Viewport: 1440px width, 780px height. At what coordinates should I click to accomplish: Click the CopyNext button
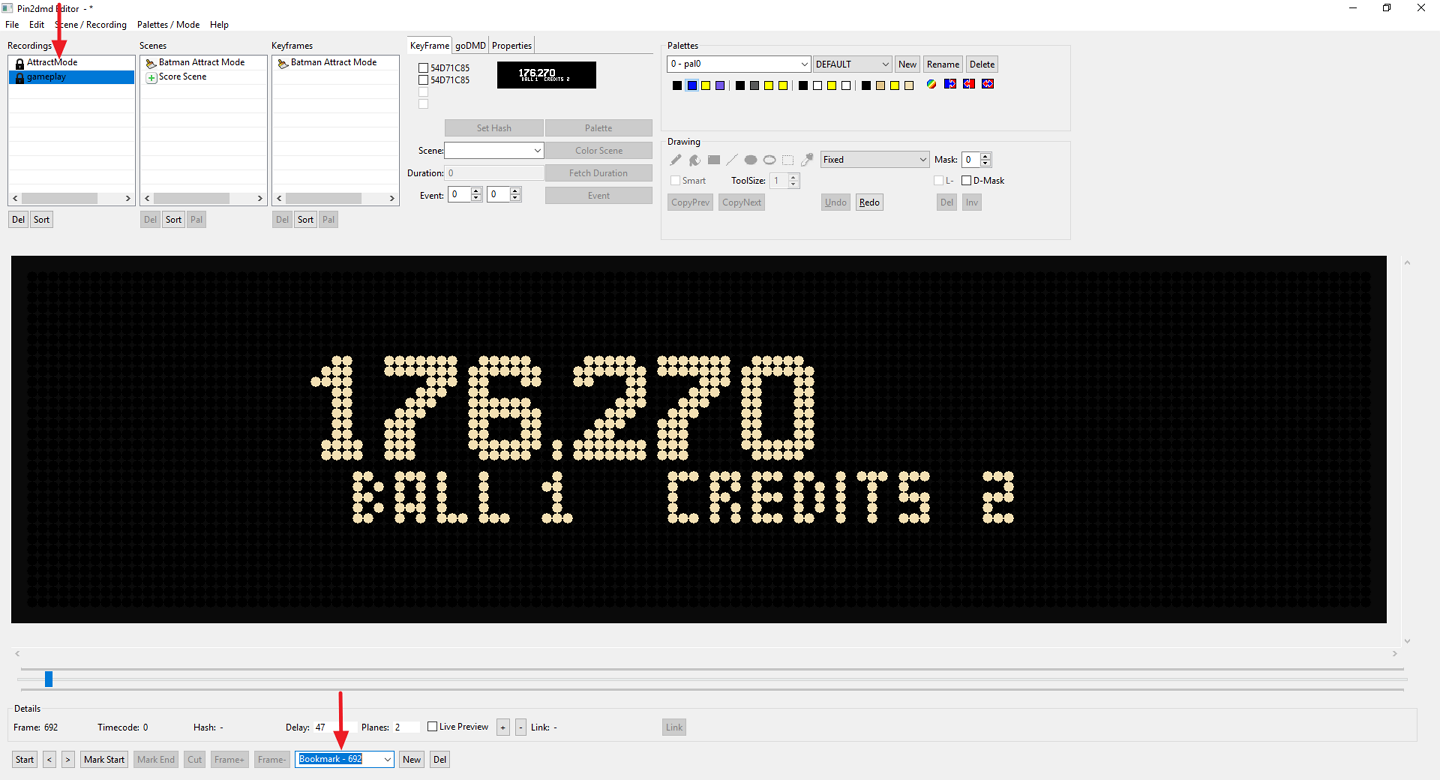pos(742,202)
